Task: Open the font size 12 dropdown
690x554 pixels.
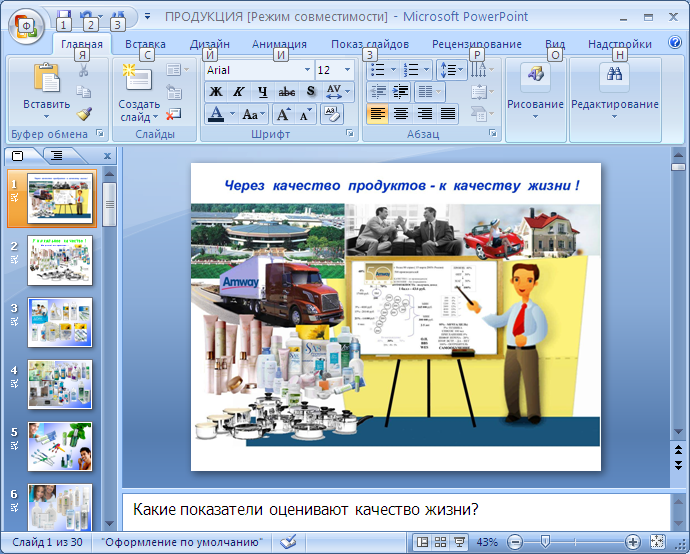Action: pos(347,70)
